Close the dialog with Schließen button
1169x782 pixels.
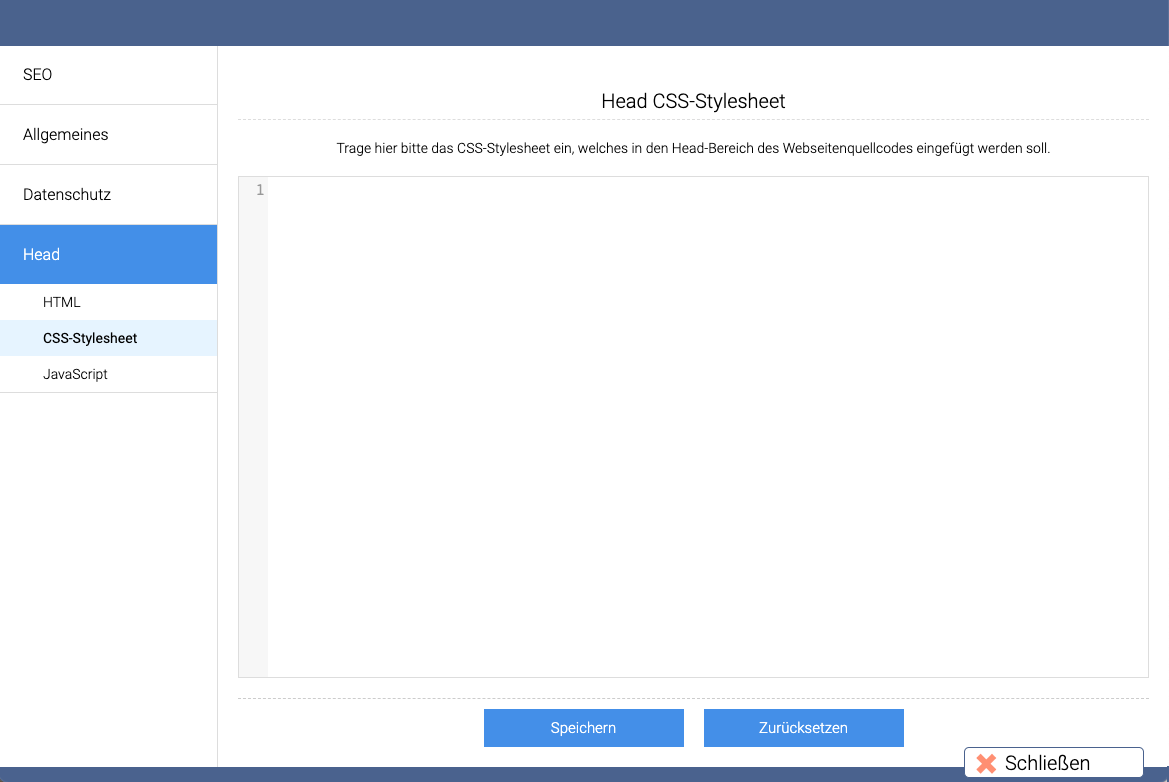pyautogui.click(x=1053, y=763)
